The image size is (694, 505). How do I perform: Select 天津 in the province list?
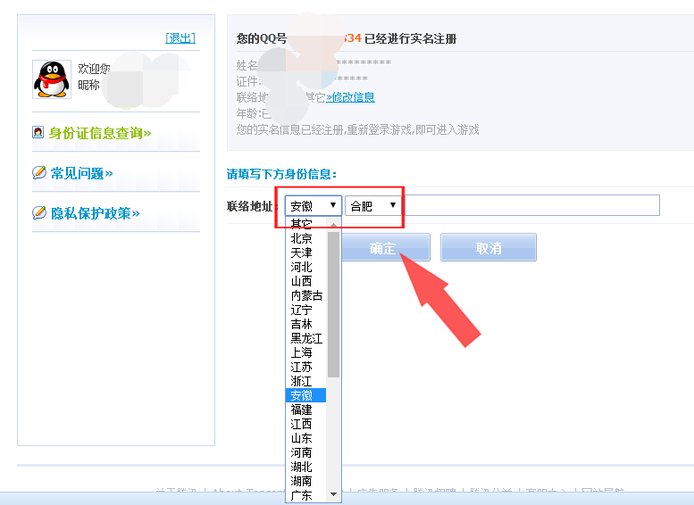[306, 252]
